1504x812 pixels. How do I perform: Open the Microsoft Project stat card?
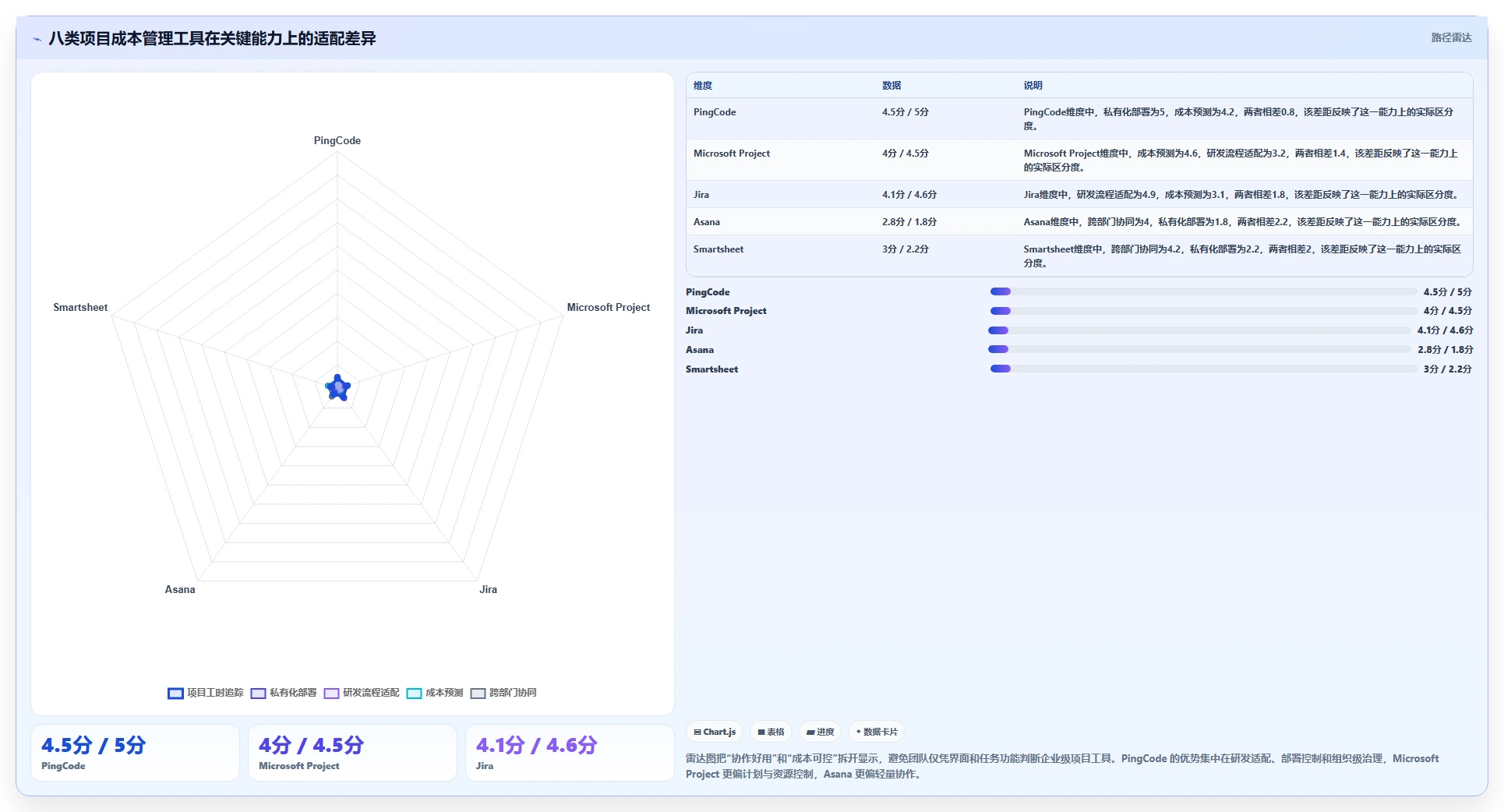pos(352,753)
